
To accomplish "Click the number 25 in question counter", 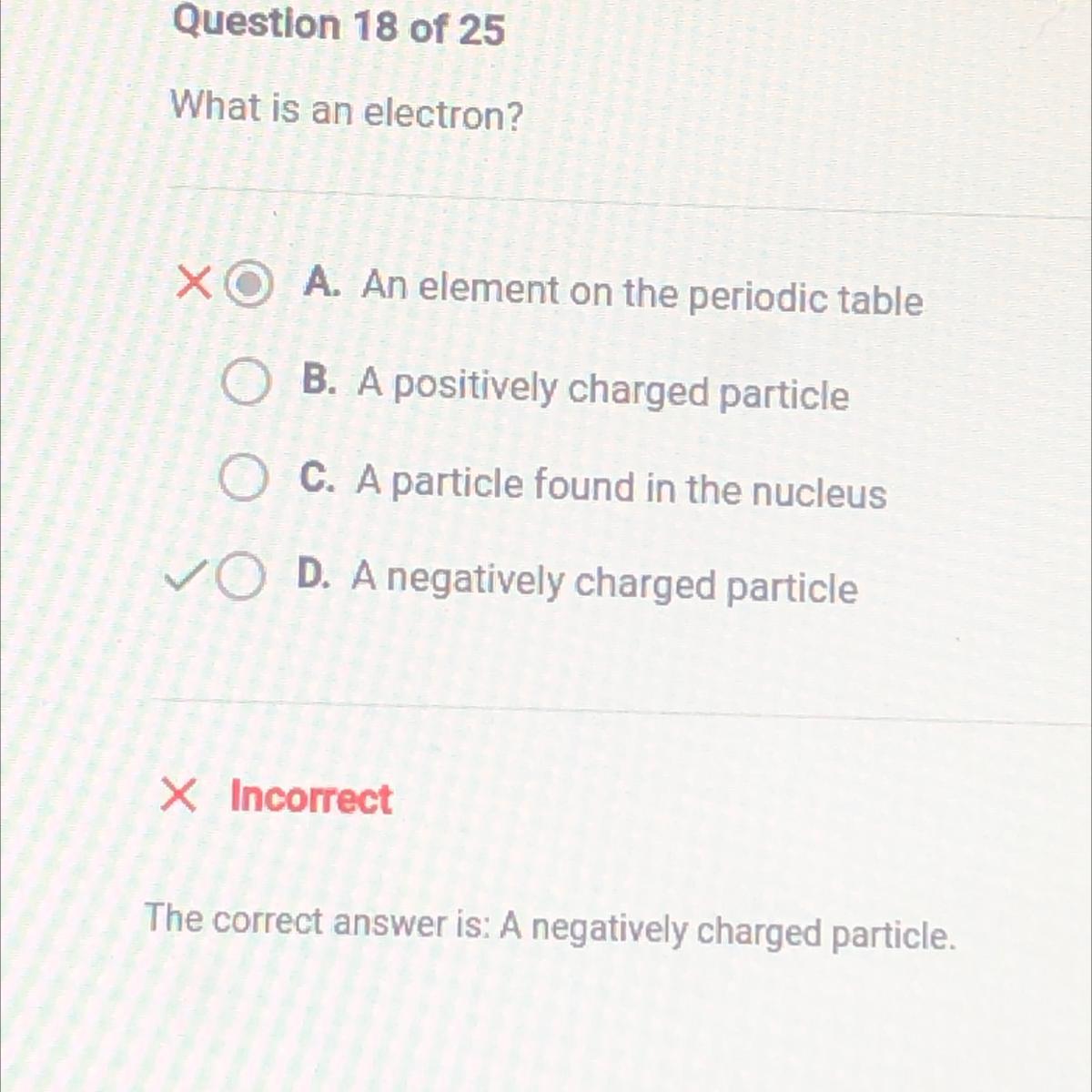I will click(x=480, y=30).
